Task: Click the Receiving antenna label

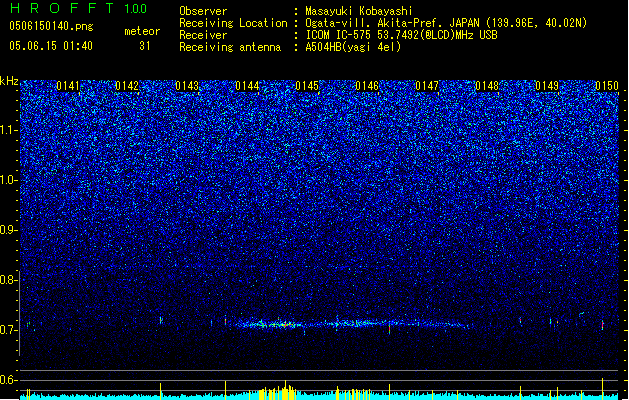Action: click(230, 47)
